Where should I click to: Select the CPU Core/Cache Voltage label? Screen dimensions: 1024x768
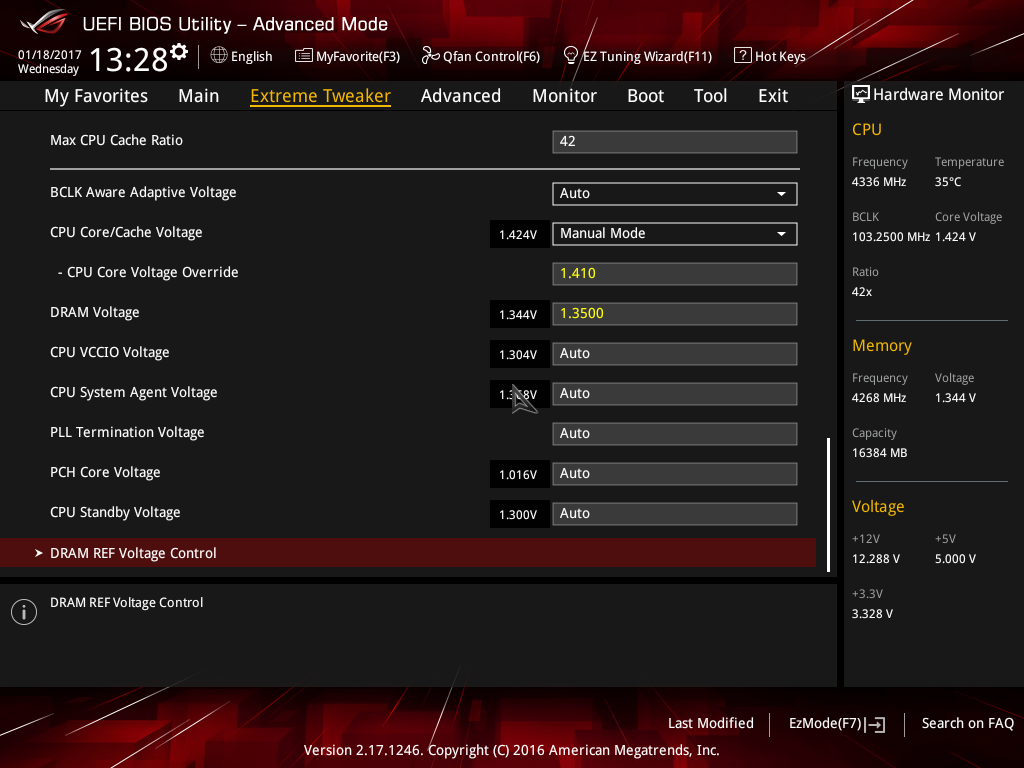tap(126, 232)
